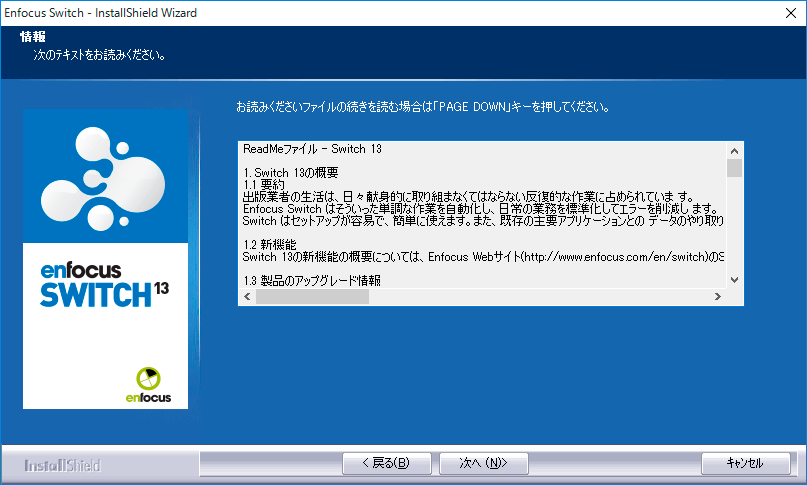
Task: Click the '1. Switch 13の概要' line
Action: (x=291, y=173)
